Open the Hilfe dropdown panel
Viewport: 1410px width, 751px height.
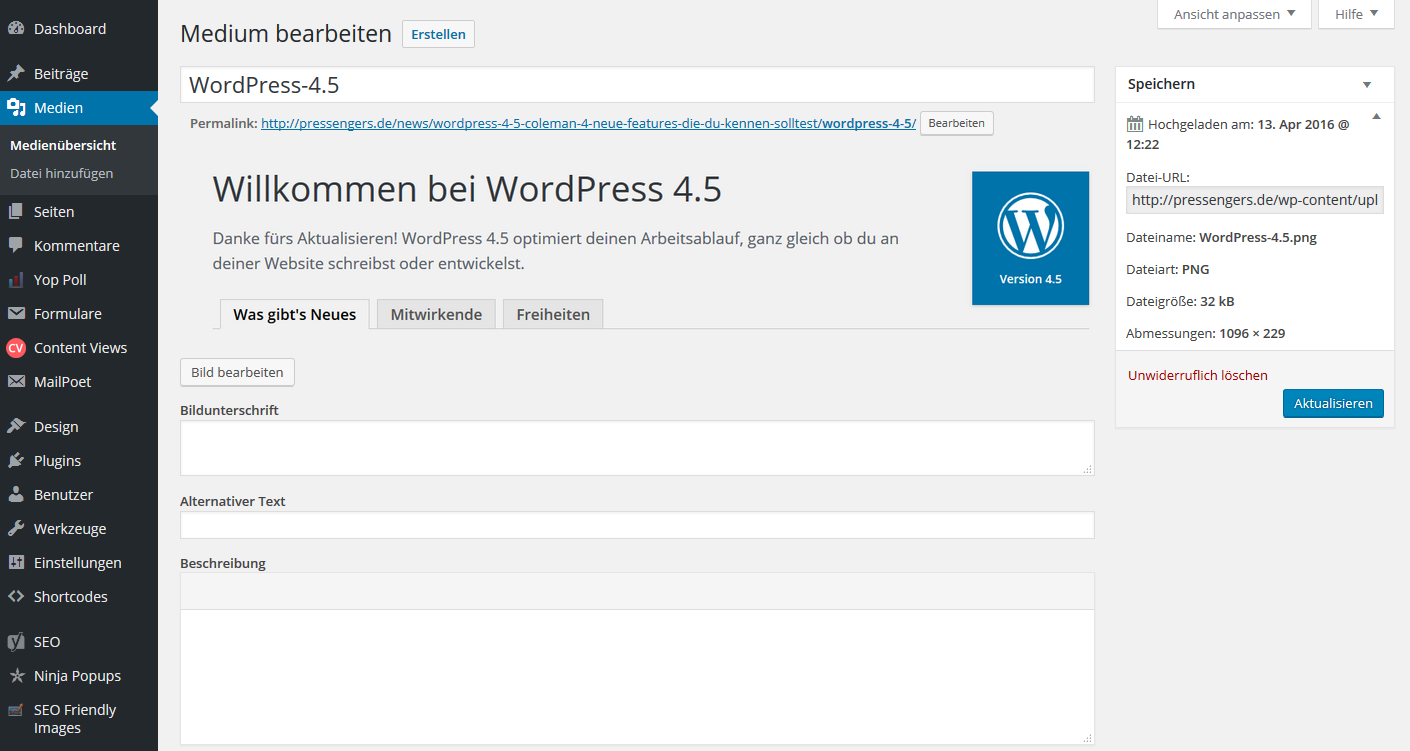[x=1355, y=14]
